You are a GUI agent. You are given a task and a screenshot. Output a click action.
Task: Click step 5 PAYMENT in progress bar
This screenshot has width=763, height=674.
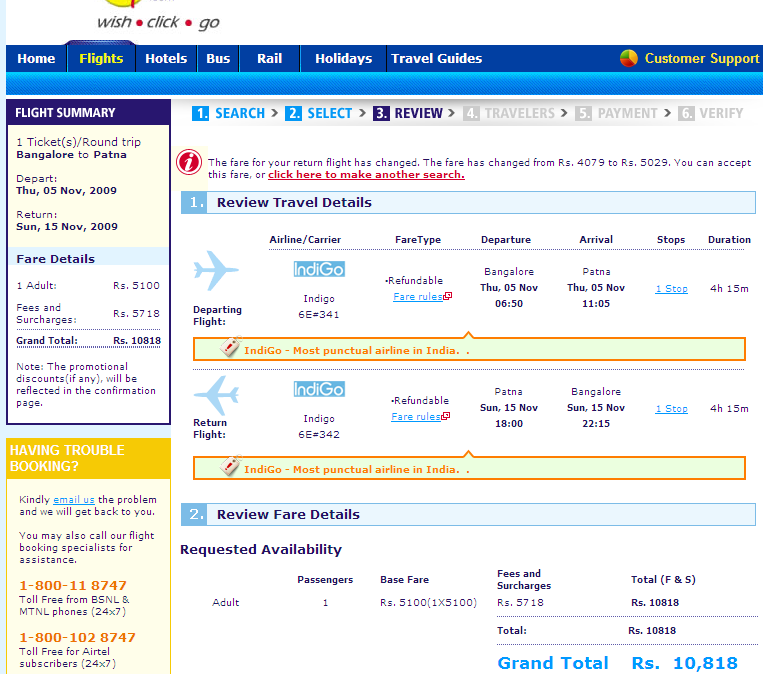(x=616, y=113)
